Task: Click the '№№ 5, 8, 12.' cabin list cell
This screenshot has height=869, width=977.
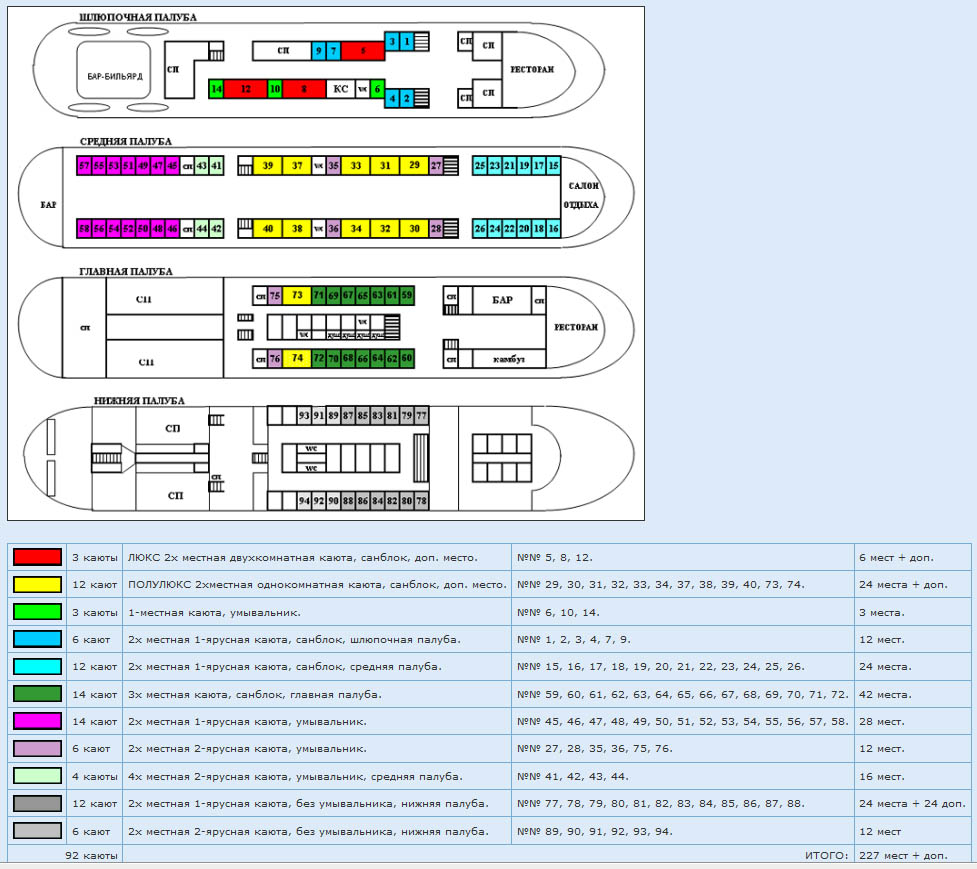Action: point(683,557)
